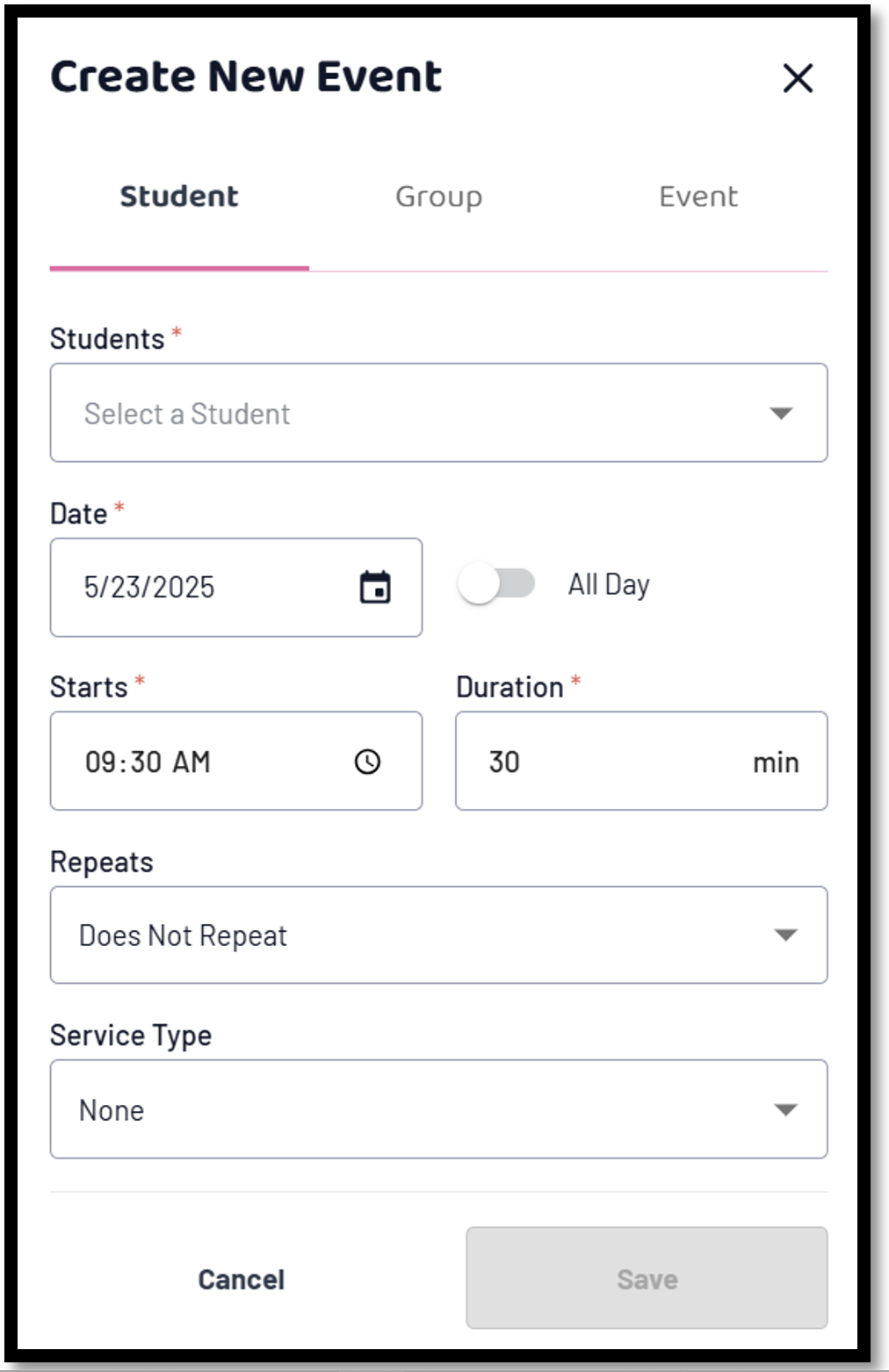Click the Duration field showing 30

[641, 762]
